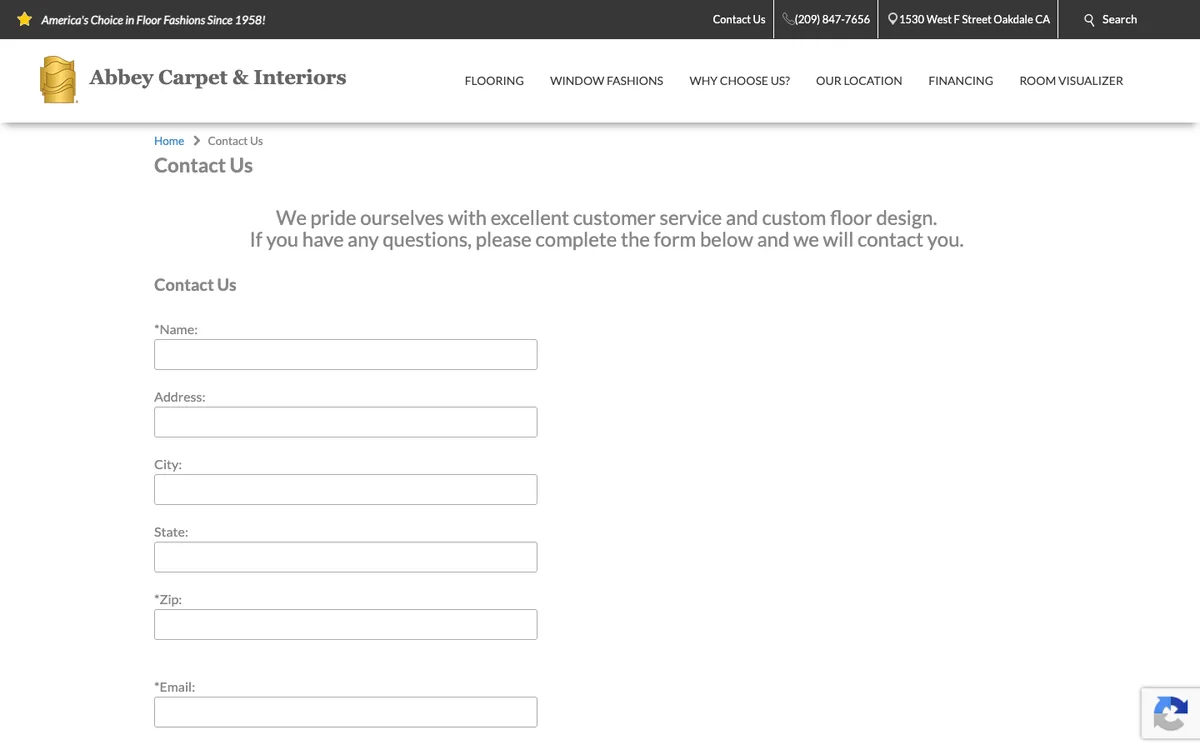Viewport: 1200px width, 750px height.
Task: Open the Flooring menu
Action: click(494, 81)
